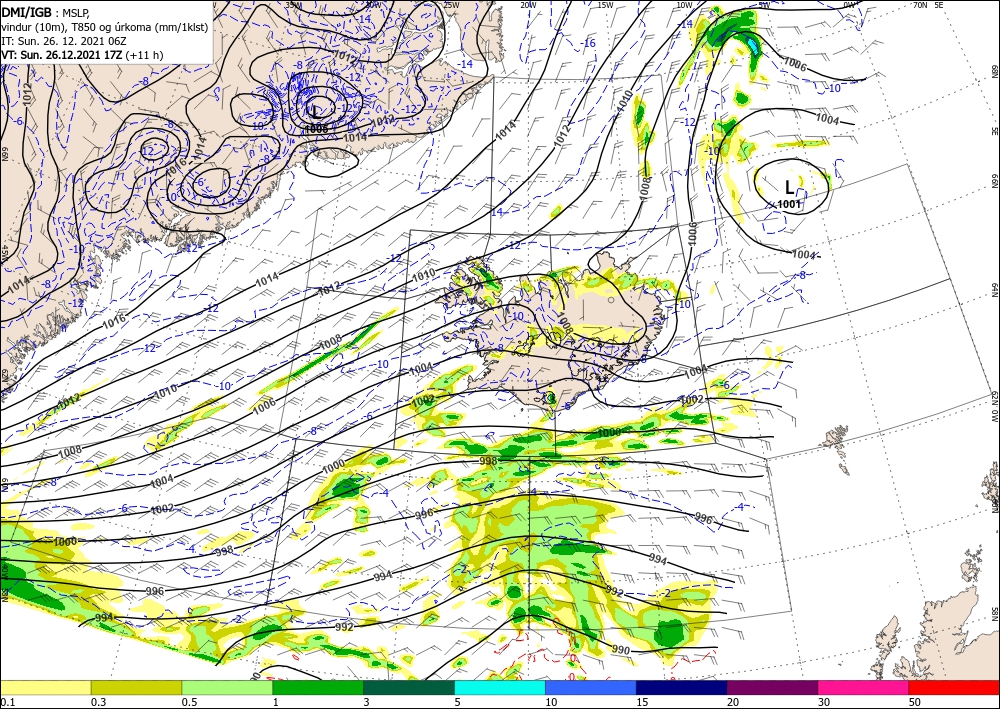Choose the red 50+ legend swatch
Screen dimensions: 1000x709
coord(954,688)
